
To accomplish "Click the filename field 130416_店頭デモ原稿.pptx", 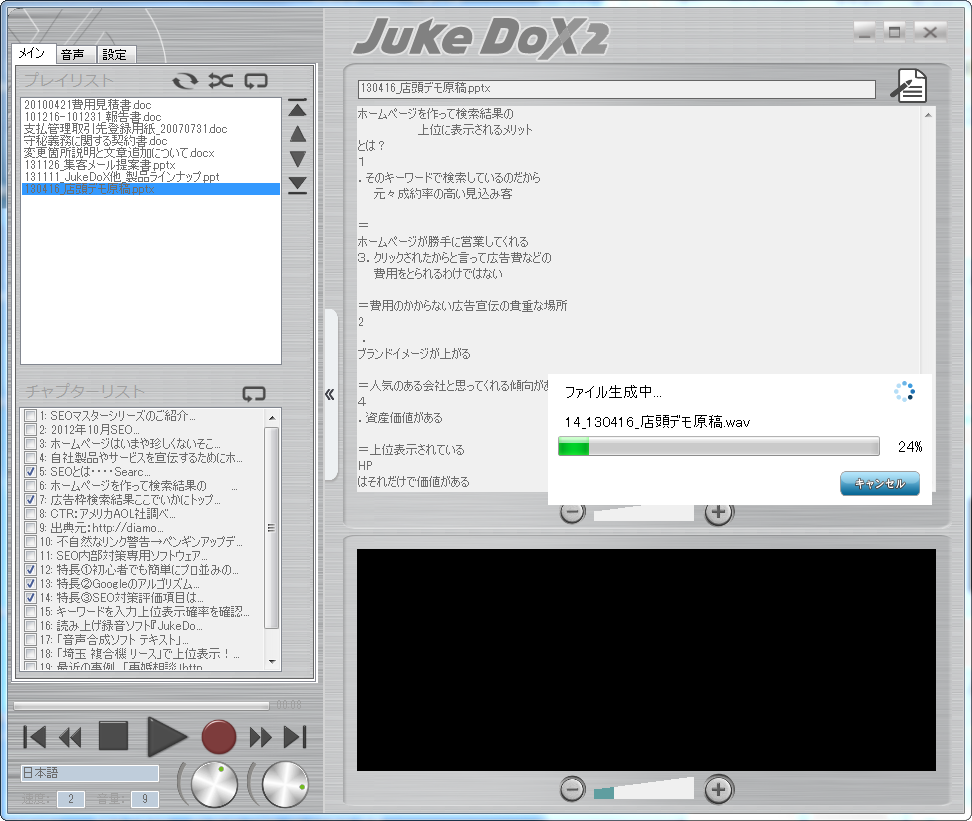I will 616,89.
